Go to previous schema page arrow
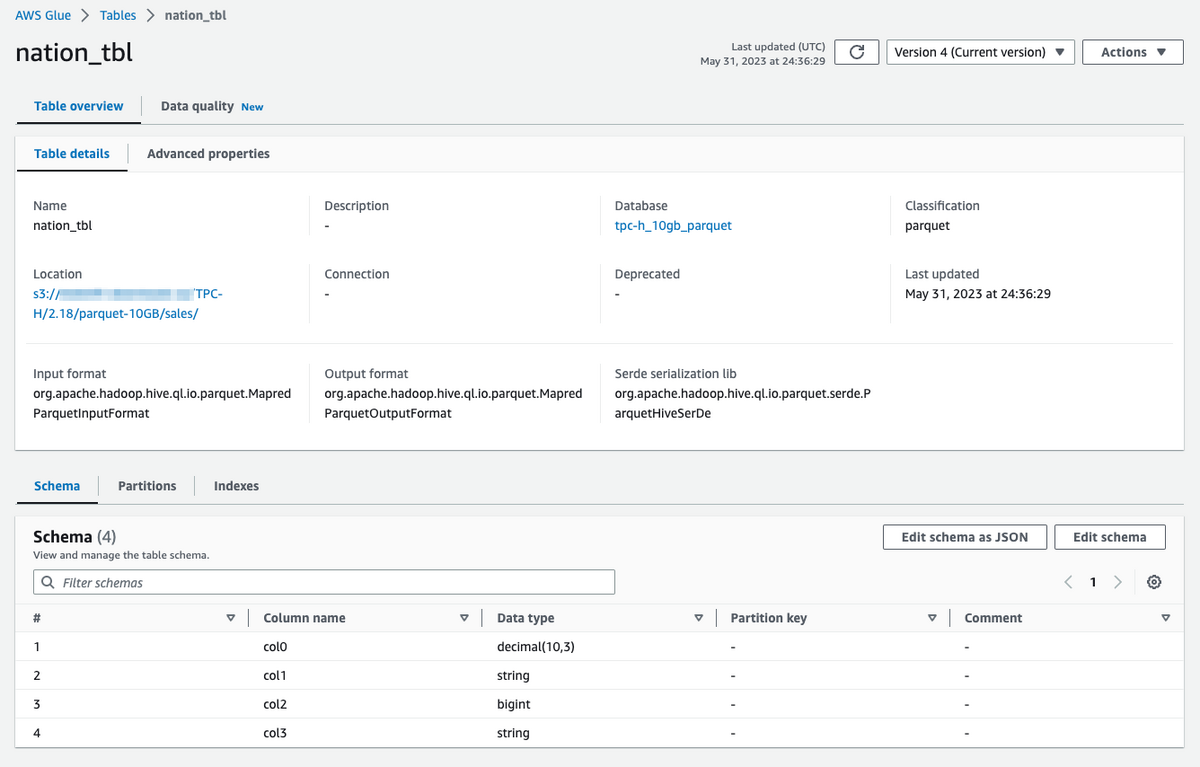This screenshot has width=1200, height=767. (x=1068, y=582)
